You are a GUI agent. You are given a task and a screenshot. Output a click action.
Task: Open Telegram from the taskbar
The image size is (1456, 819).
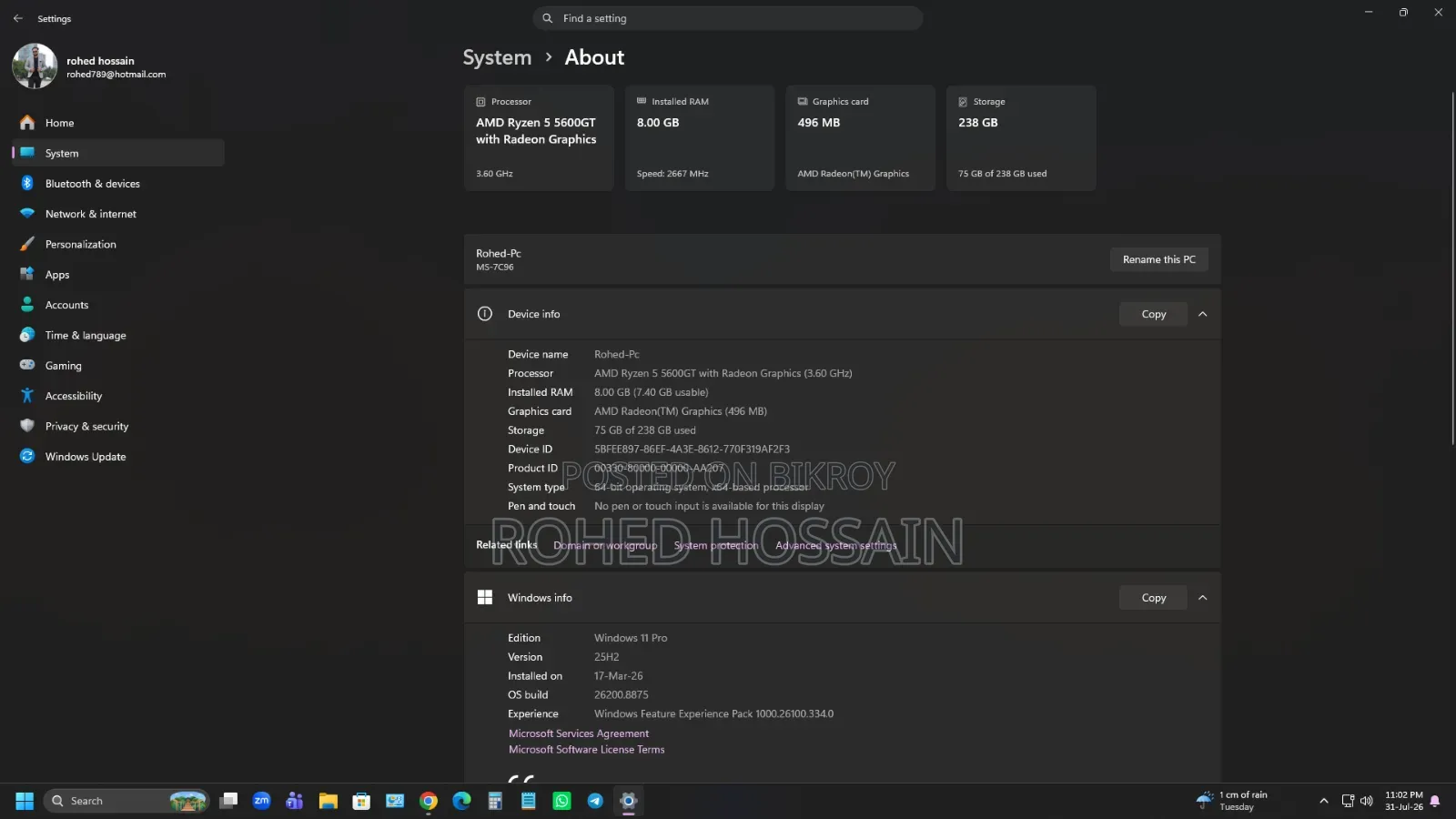coord(595,801)
